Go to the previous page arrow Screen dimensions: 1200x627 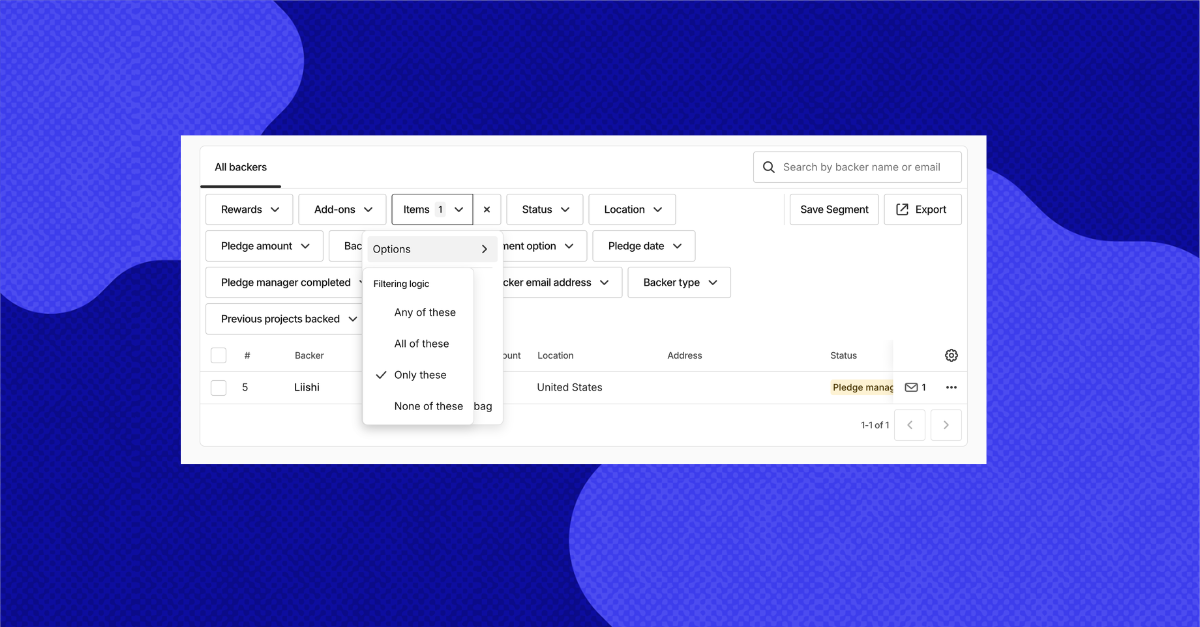(x=909, y=425)
